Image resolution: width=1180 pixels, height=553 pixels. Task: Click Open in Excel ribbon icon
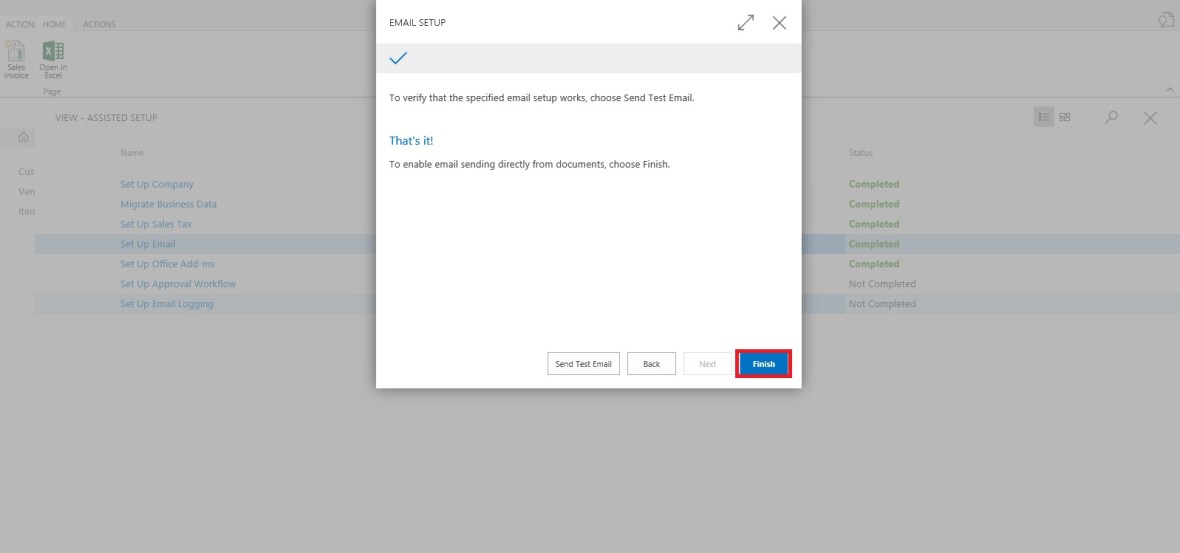pyautogui.click(x=53, y=60)
